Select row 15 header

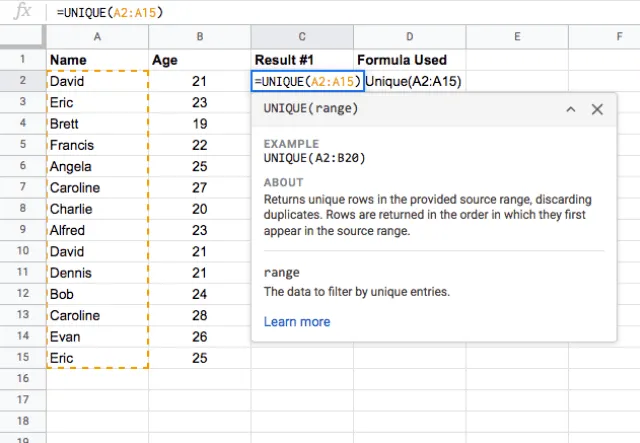tap(22, 357)
